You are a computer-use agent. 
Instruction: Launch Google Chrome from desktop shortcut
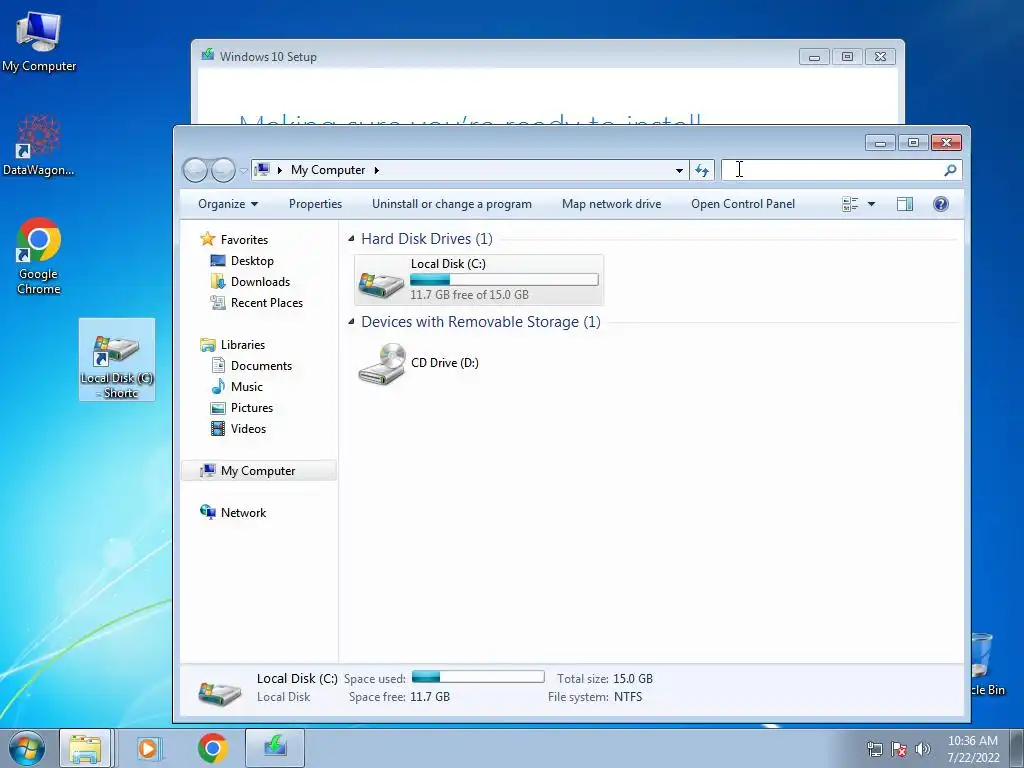39,256
